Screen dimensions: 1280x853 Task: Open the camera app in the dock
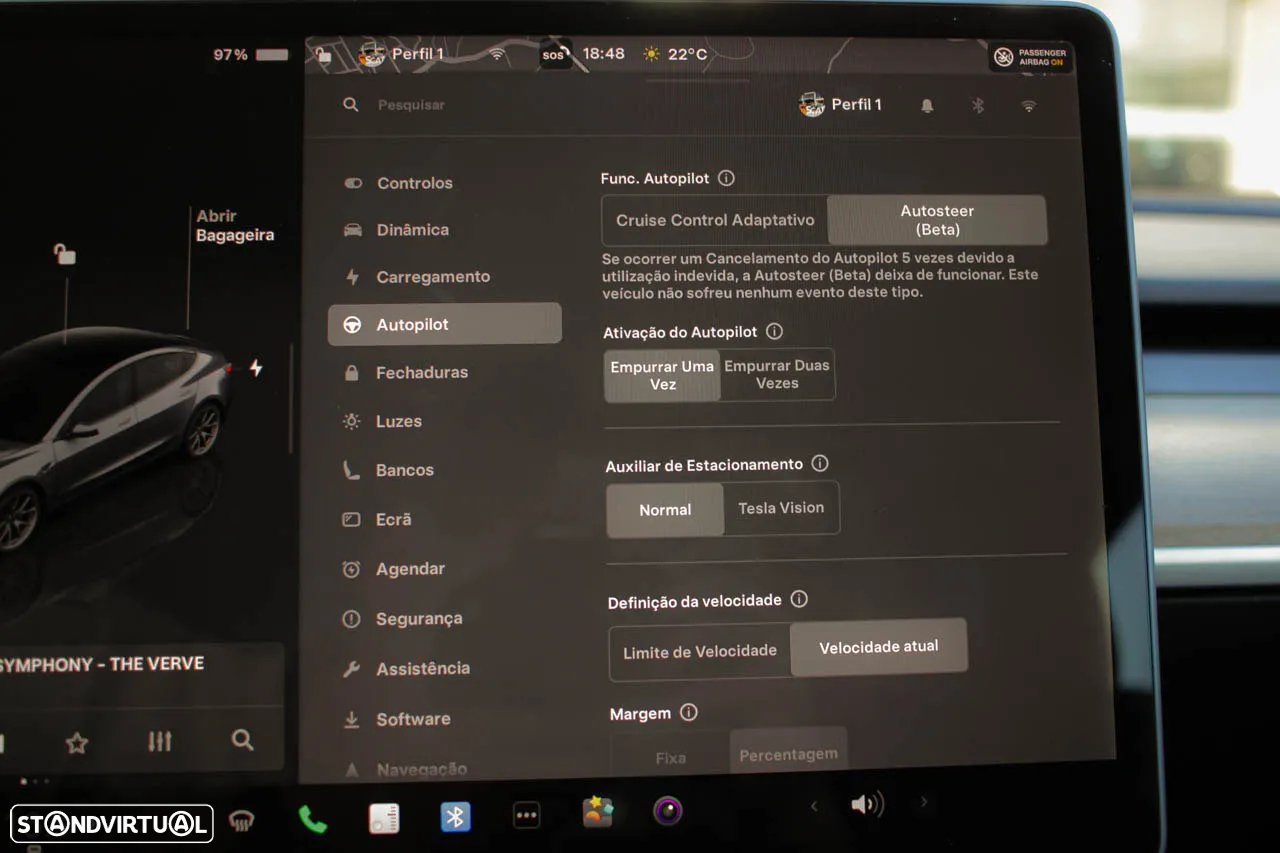coord(668,810)
